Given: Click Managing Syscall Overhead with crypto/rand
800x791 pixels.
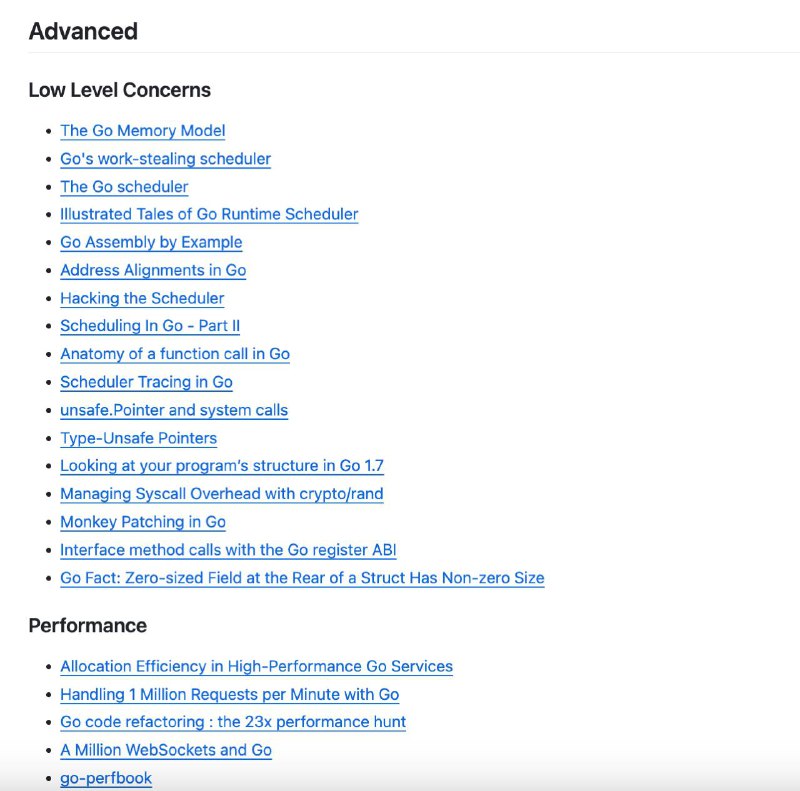Looking at the screenshot, I should click(x=221, y=493).
